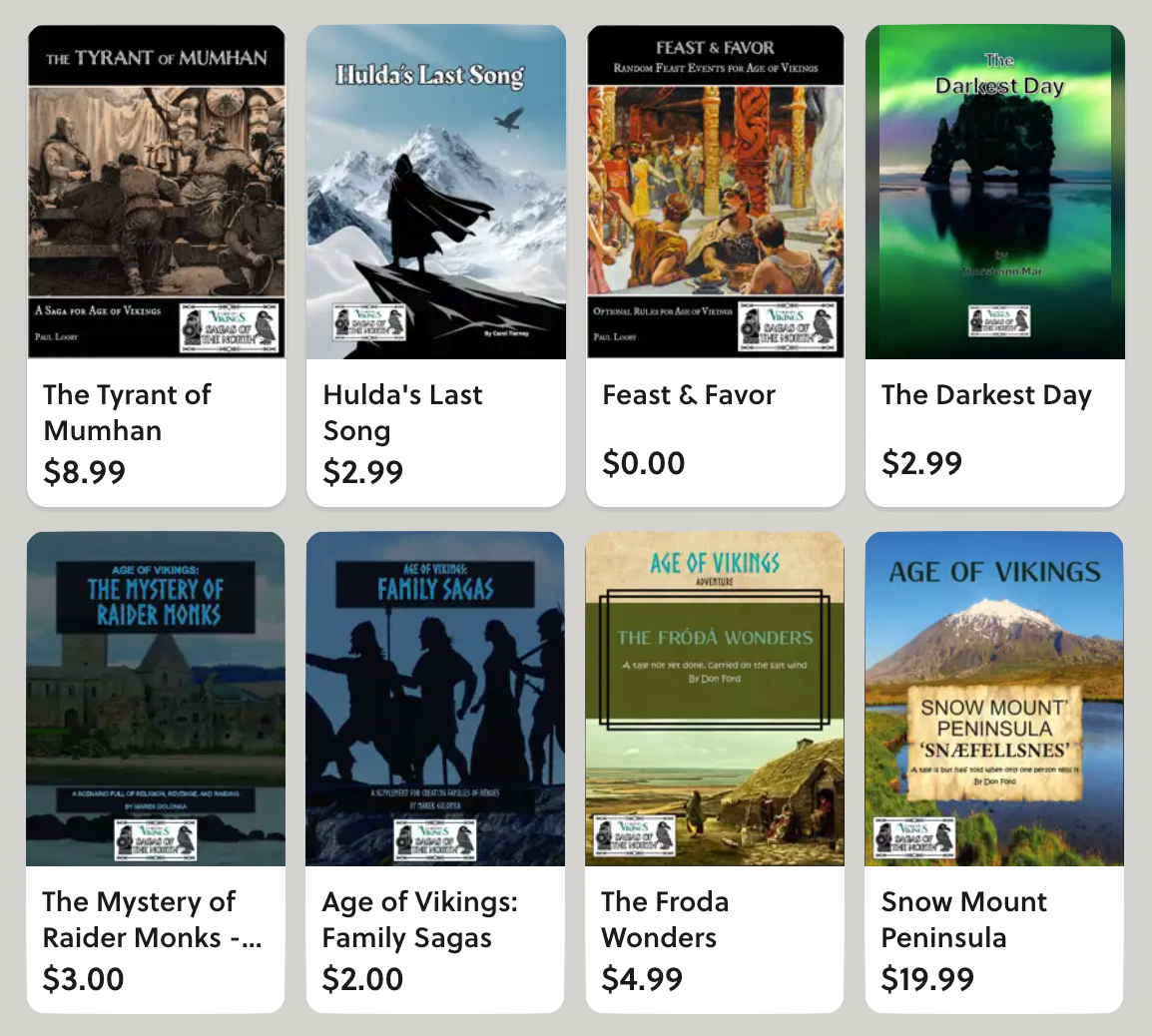Click the Sagas of the North logo on Tyrant cover
1152x1036 pixels.
230,327
